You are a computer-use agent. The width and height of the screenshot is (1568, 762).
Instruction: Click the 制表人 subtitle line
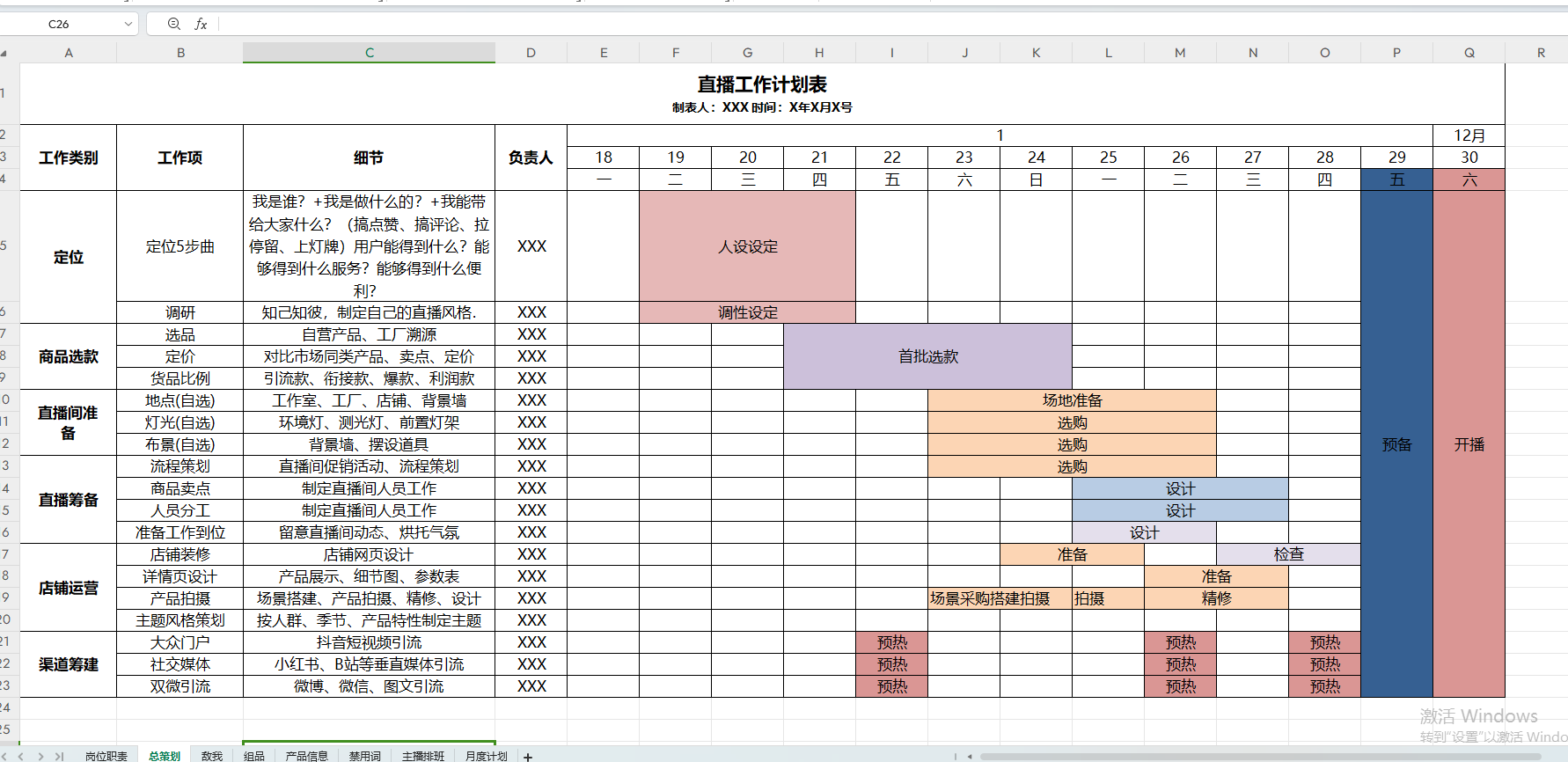pos(762,107)
